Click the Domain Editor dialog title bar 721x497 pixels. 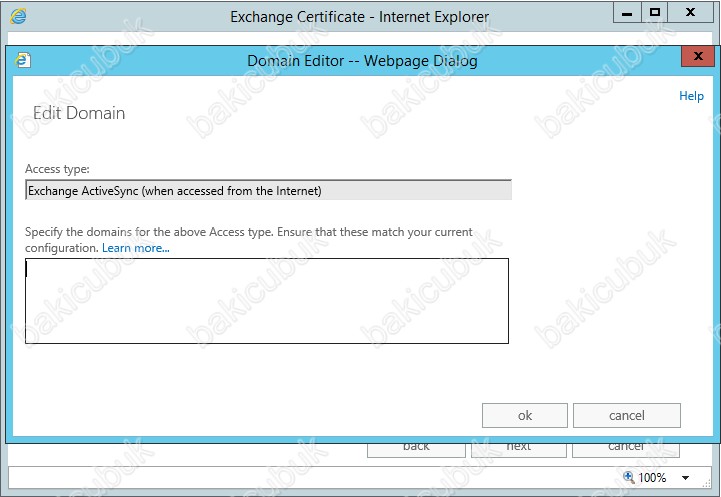[362, 61]
